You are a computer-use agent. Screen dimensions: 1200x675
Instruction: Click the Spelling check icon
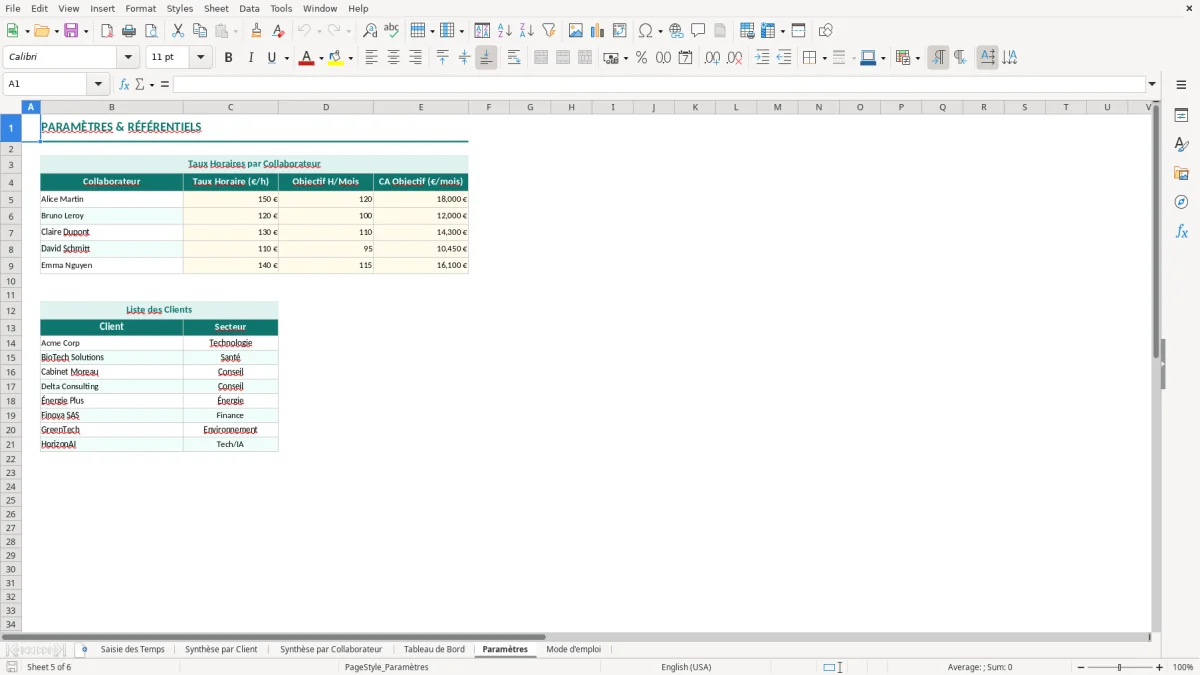[392, 31]
